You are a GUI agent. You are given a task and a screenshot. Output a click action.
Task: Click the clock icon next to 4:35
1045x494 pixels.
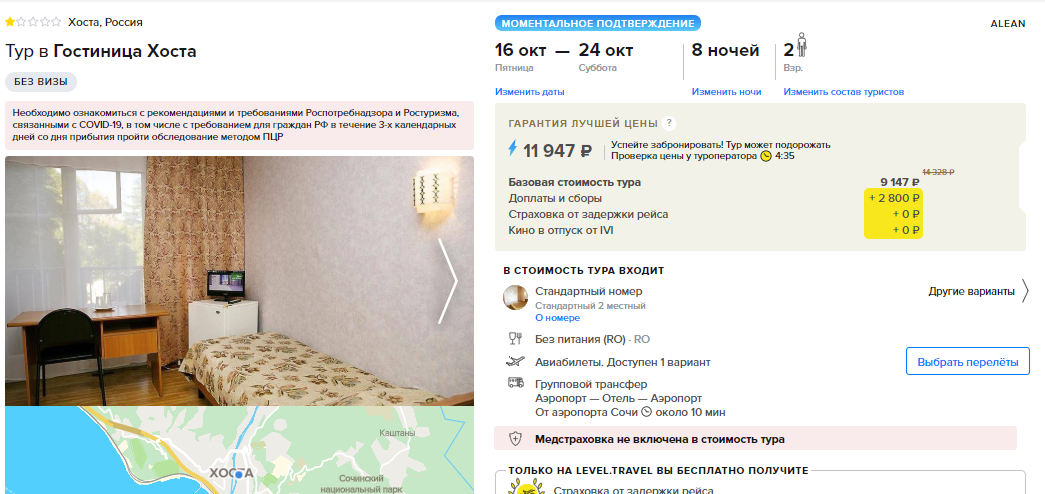[766, 156]
